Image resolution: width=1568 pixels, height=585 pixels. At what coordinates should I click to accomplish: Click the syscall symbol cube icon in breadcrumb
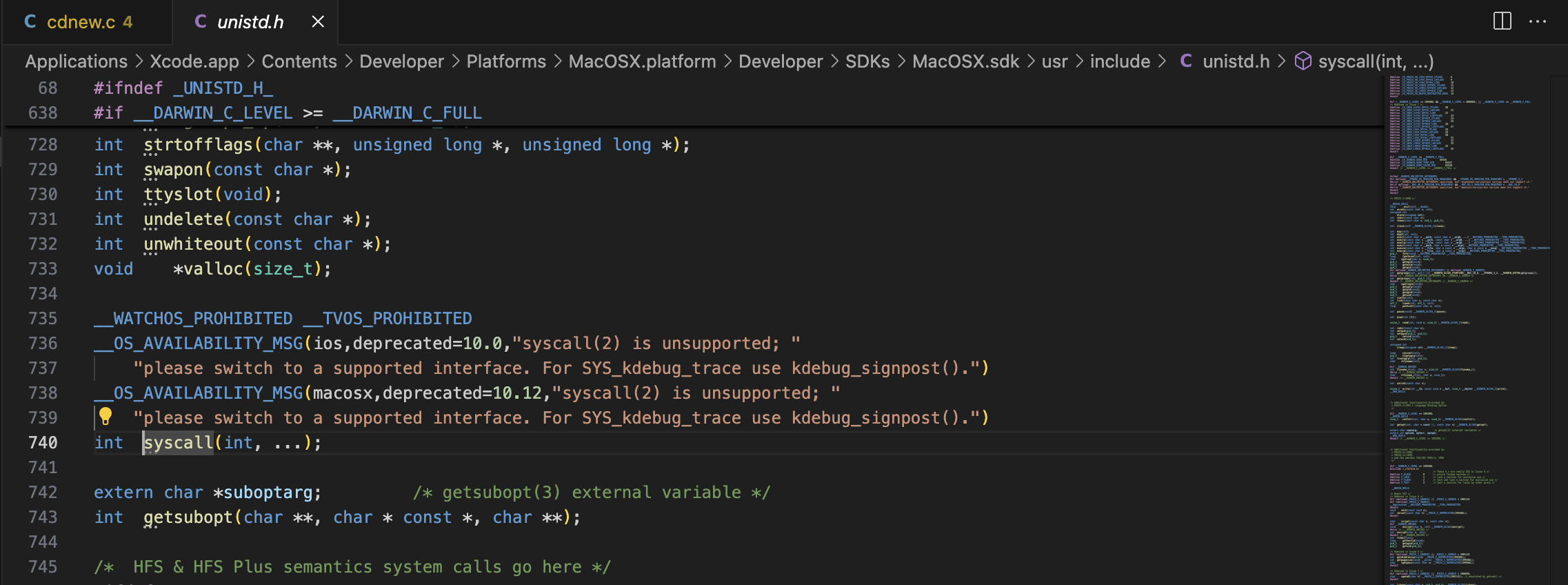tap(1303, 61)
